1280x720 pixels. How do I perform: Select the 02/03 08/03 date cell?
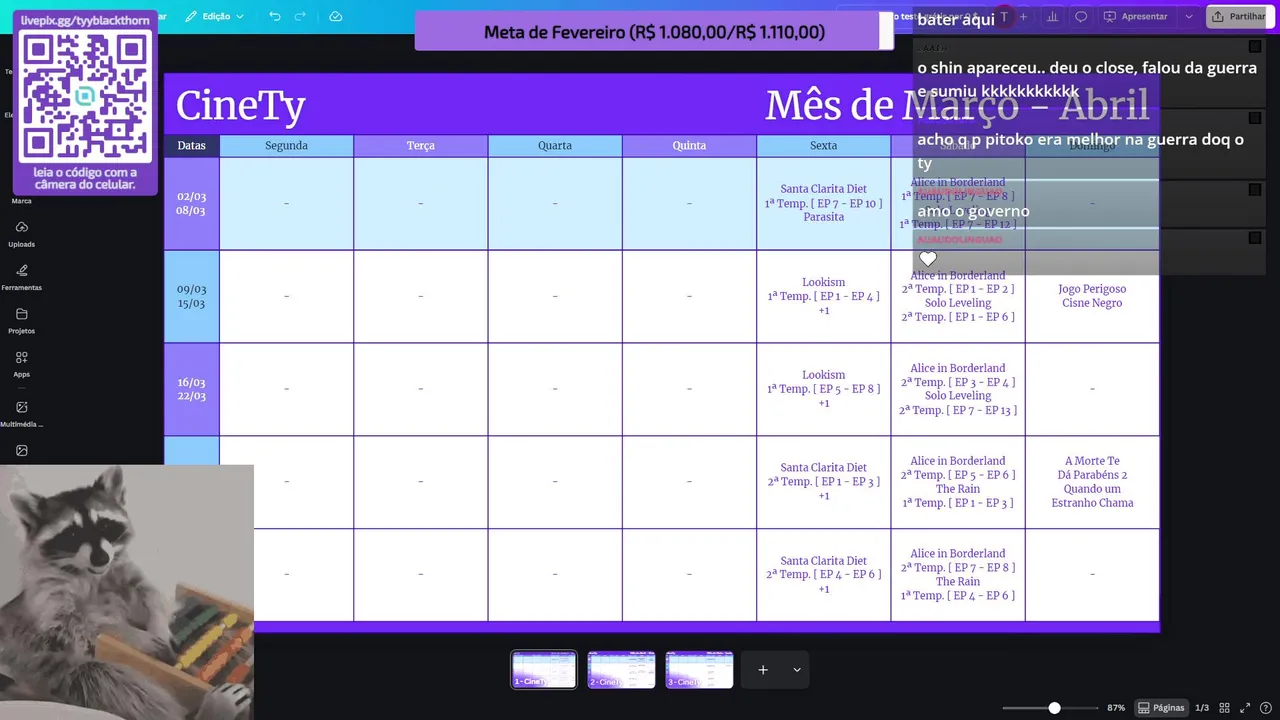click(x=192, y=204)
